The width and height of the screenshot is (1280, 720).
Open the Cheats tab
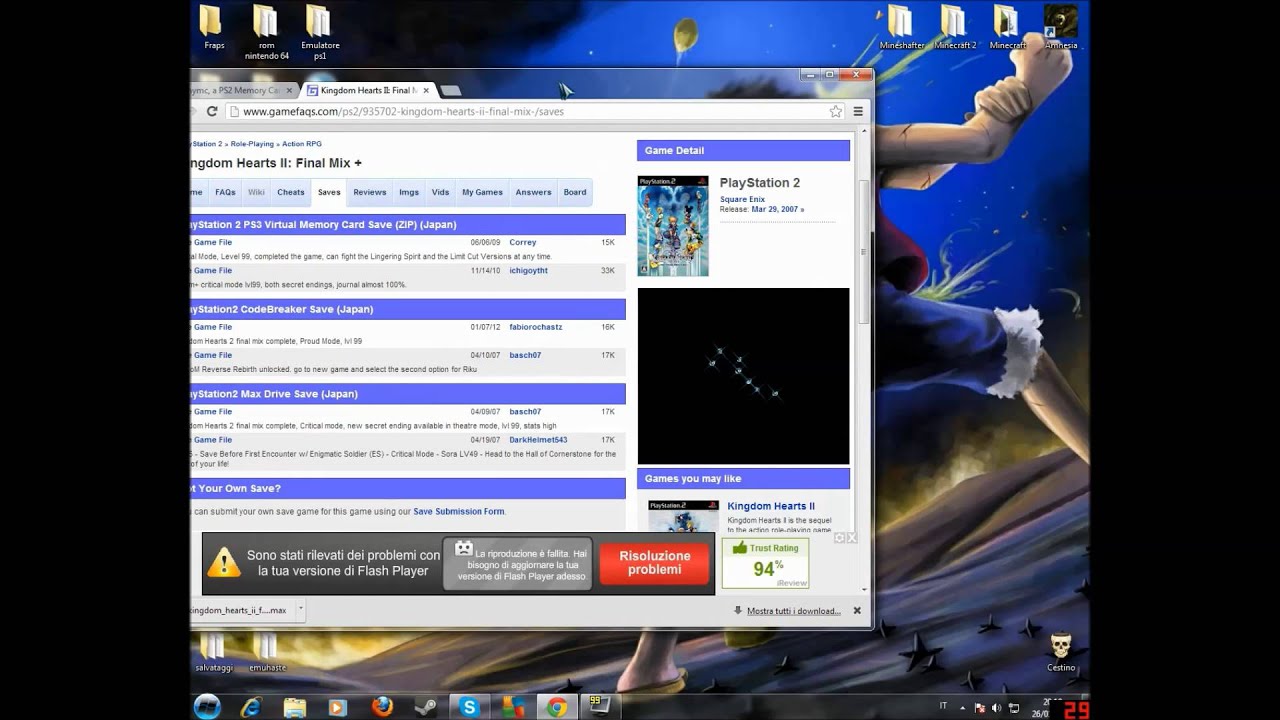291,192
